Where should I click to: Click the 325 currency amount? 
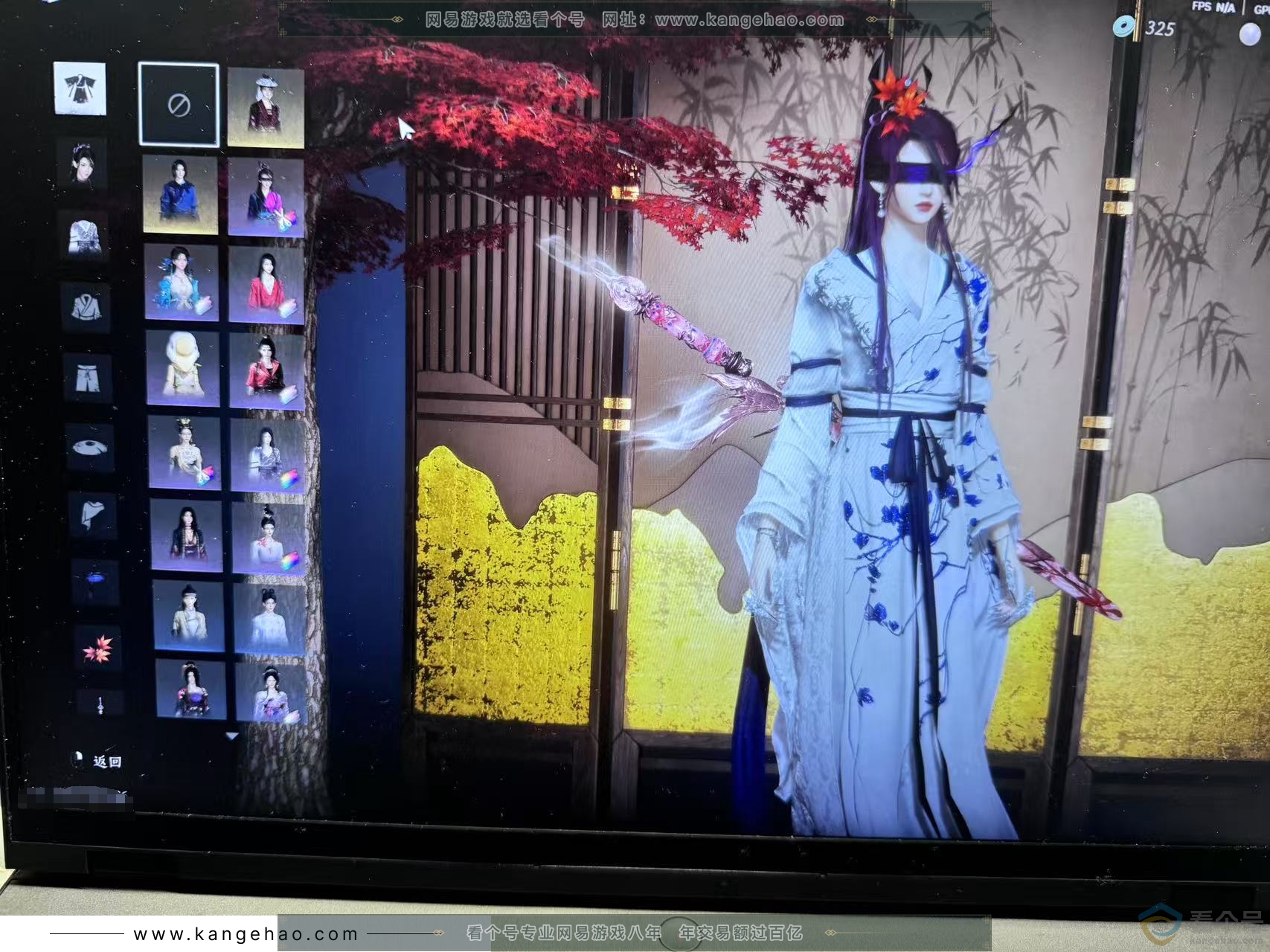click(1159, 29)
